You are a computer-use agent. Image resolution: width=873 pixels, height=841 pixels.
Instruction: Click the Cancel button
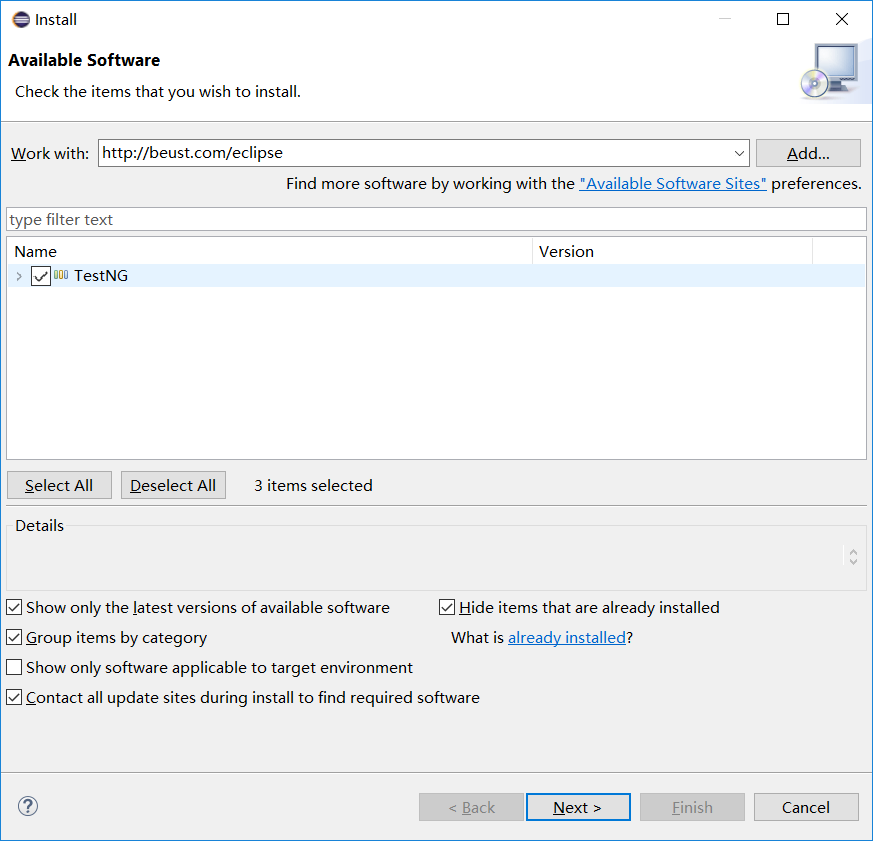pyautogui.click(x=806, y=807)
